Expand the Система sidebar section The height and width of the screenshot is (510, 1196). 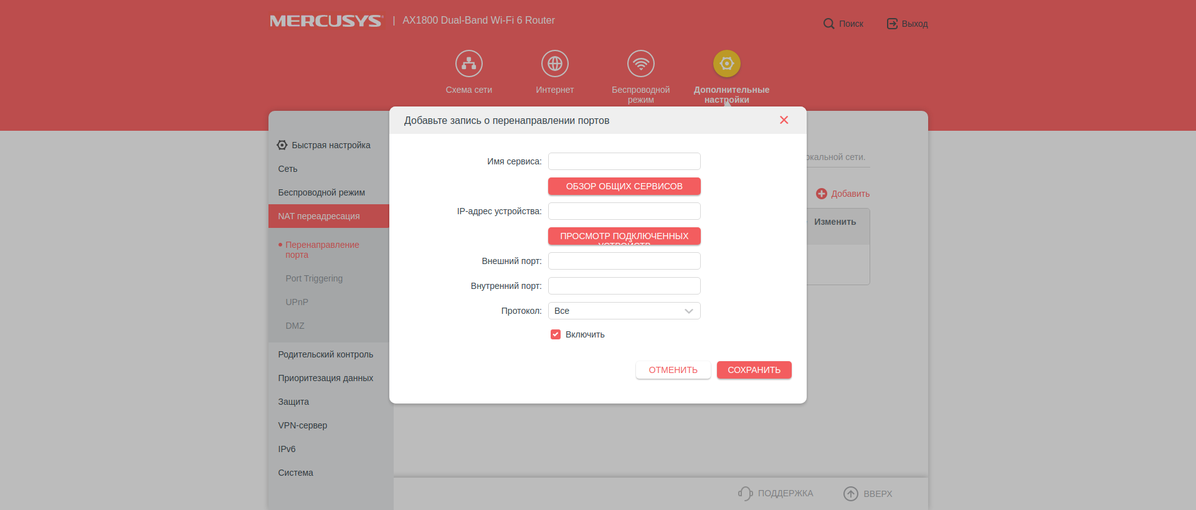[295, 472]
